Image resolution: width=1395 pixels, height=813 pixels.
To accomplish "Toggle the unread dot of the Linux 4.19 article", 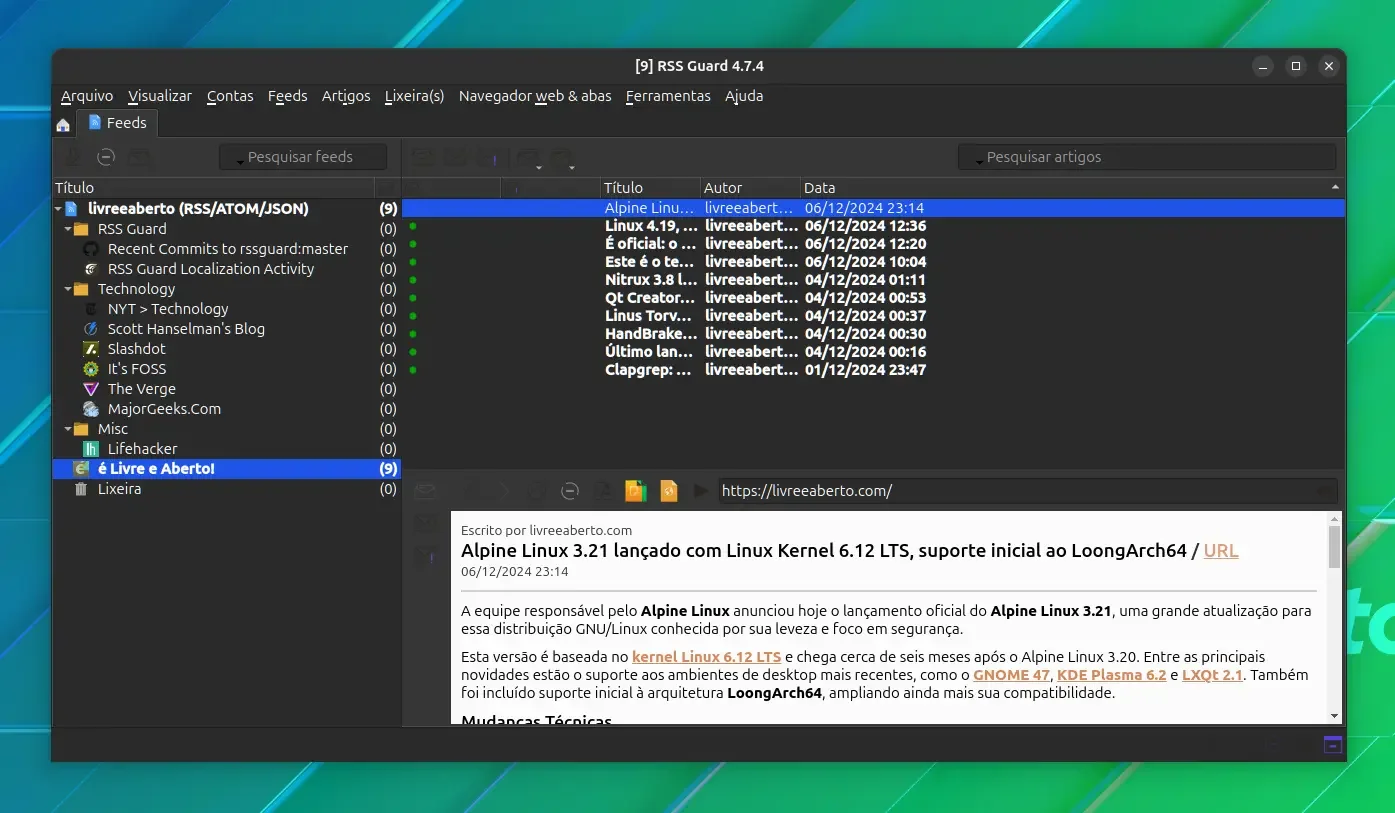I will tap(413, 226).
